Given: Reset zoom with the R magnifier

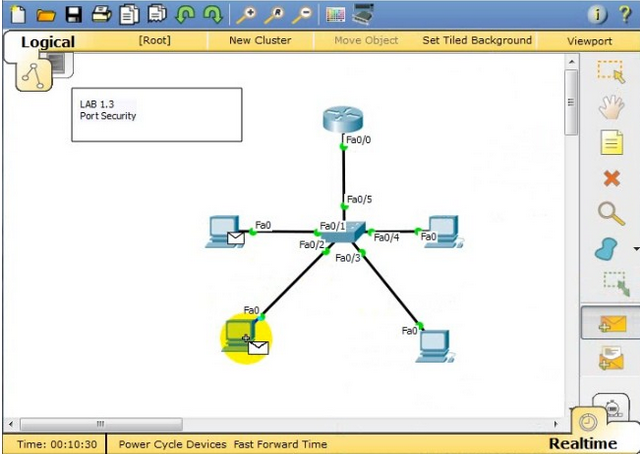Looking at the screenshot, I should click(x=274, y=15).
